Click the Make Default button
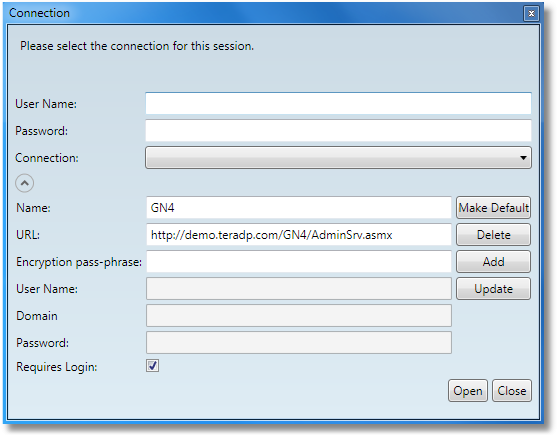Screen dimensions: 558x438 493,207
